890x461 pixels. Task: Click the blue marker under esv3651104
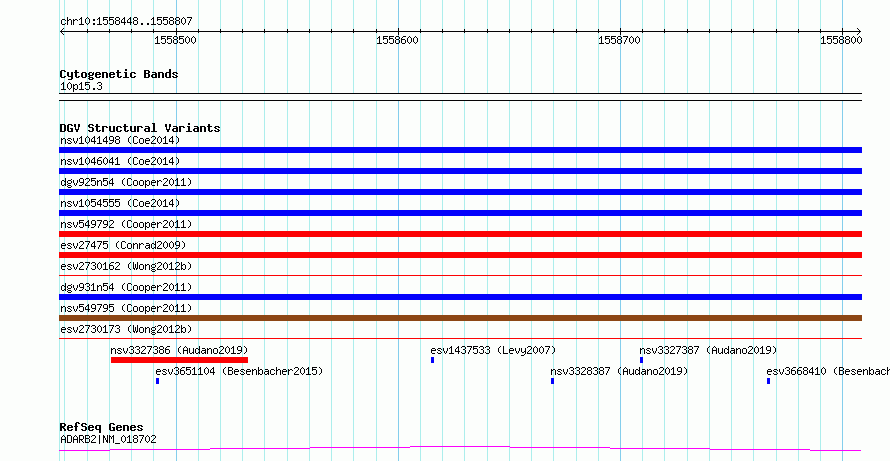pos(157,381)
